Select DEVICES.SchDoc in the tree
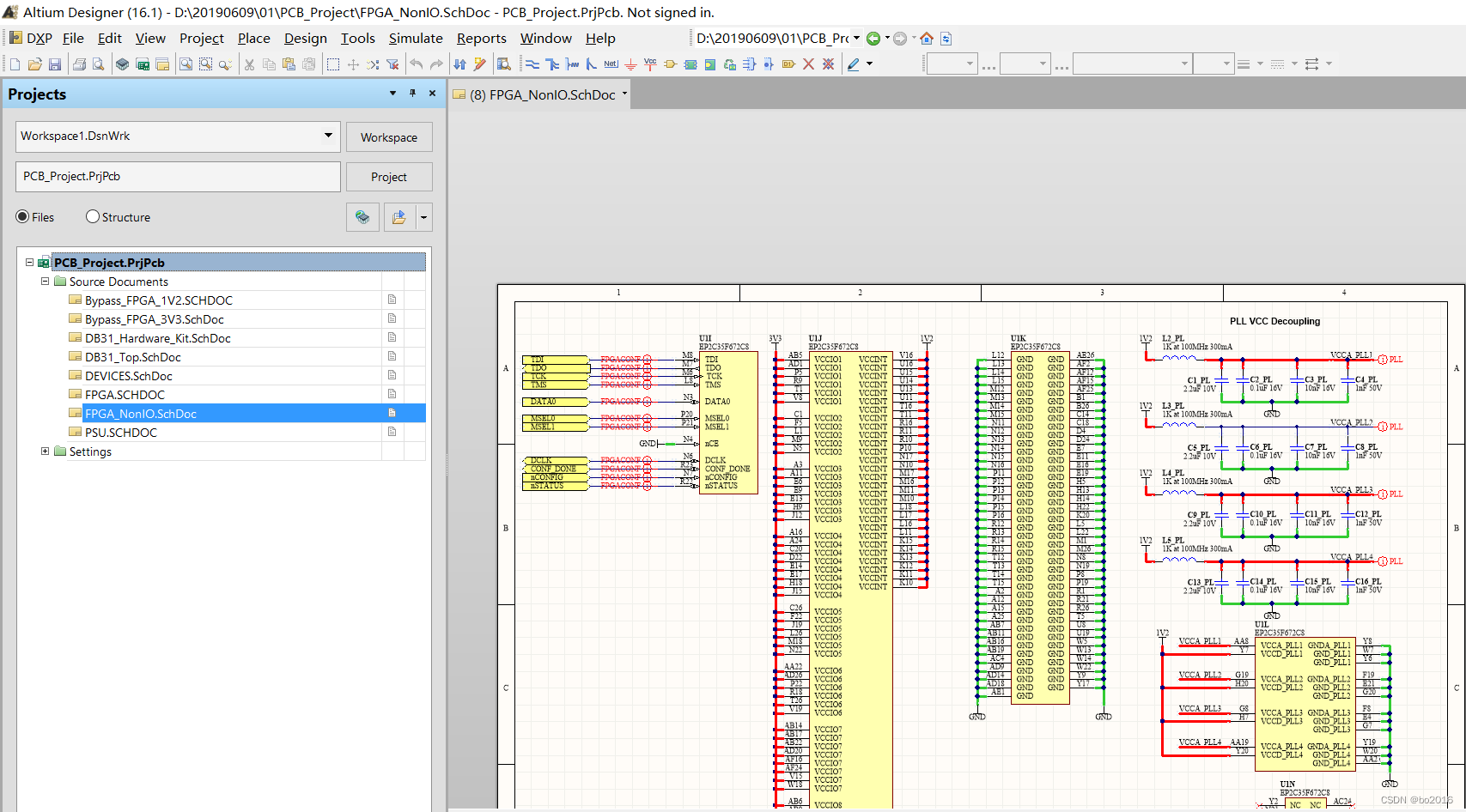Image resolution: width=1466 pixels, height=812 pixels. [x=129, y=376]
